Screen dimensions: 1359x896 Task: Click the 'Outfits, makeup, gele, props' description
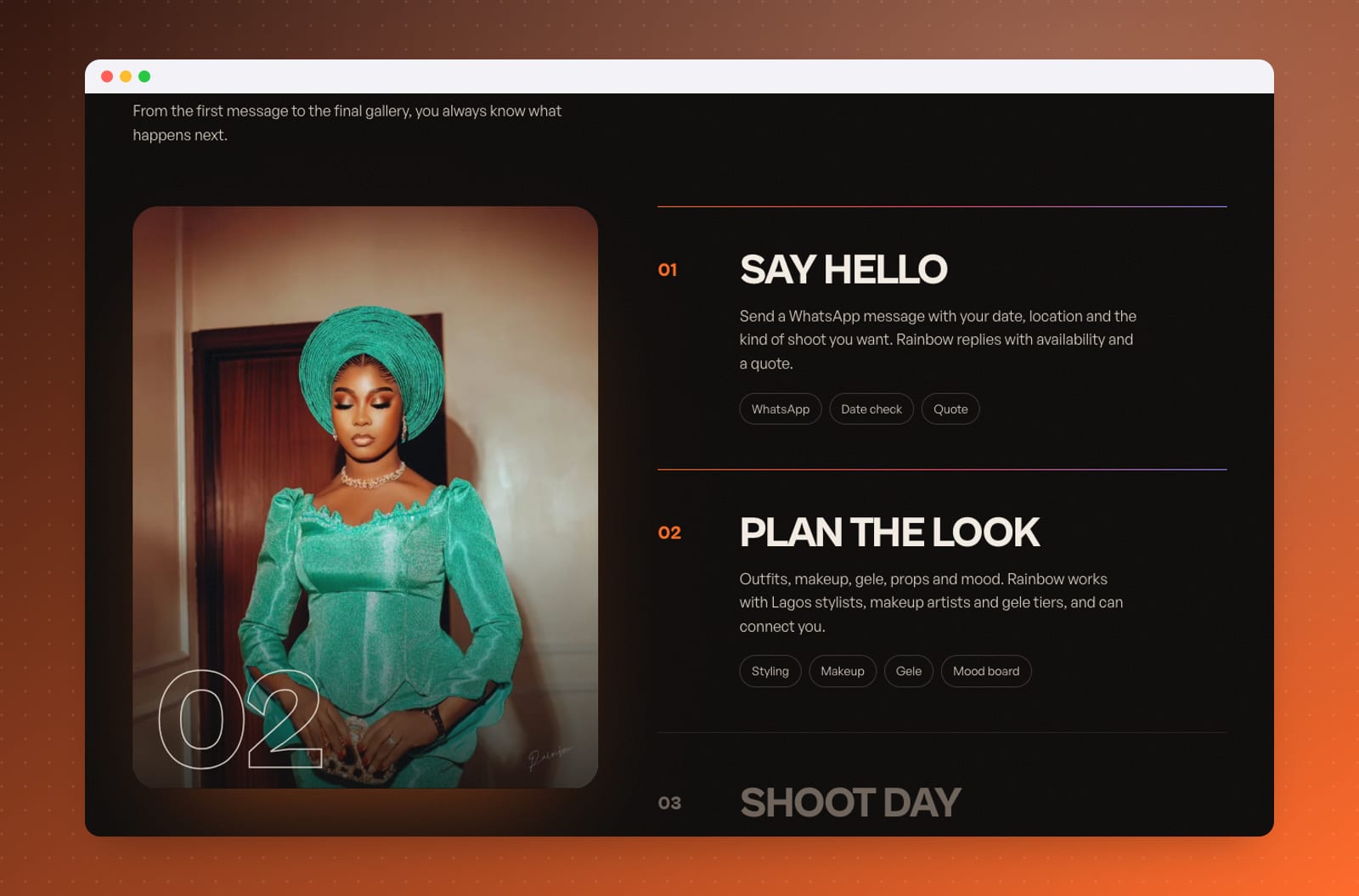(931, 602)
